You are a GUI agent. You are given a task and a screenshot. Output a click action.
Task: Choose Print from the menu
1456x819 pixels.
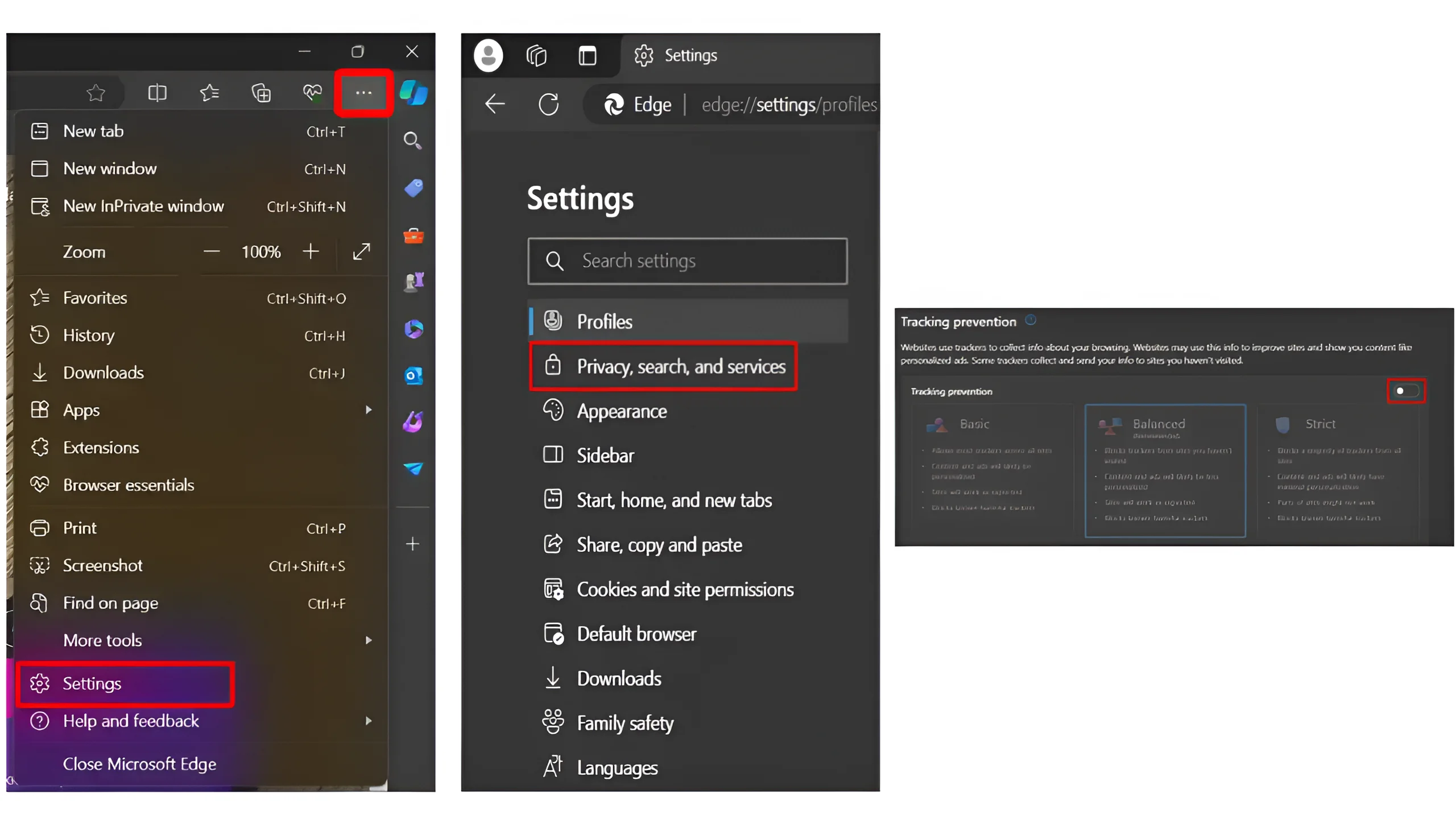202,528
